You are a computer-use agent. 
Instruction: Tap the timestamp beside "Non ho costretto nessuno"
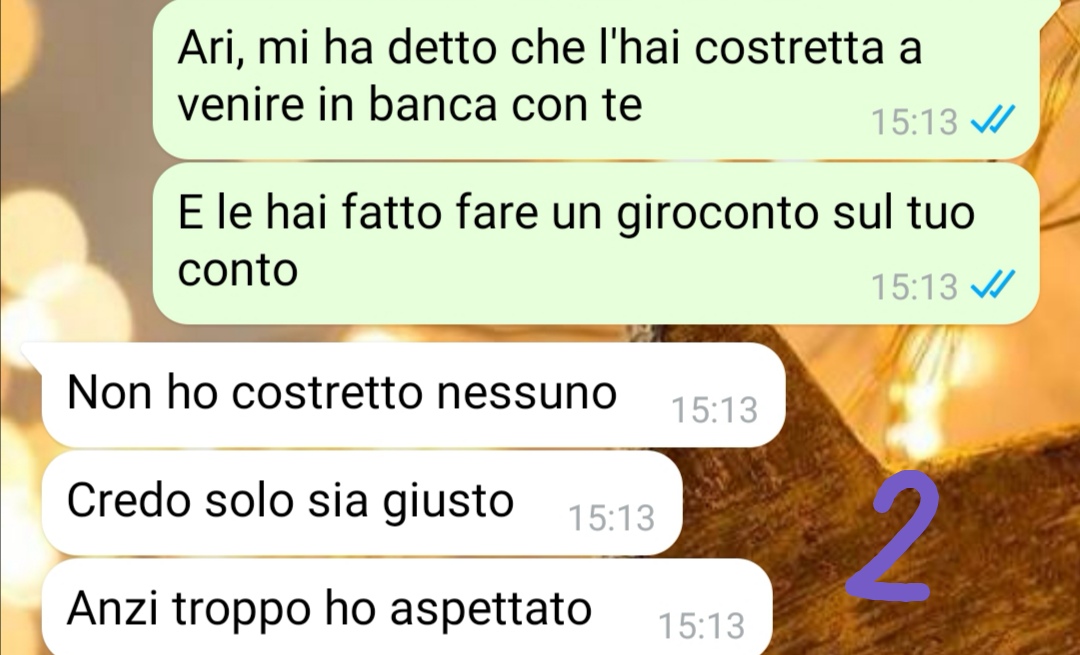(x=714, y=410)
